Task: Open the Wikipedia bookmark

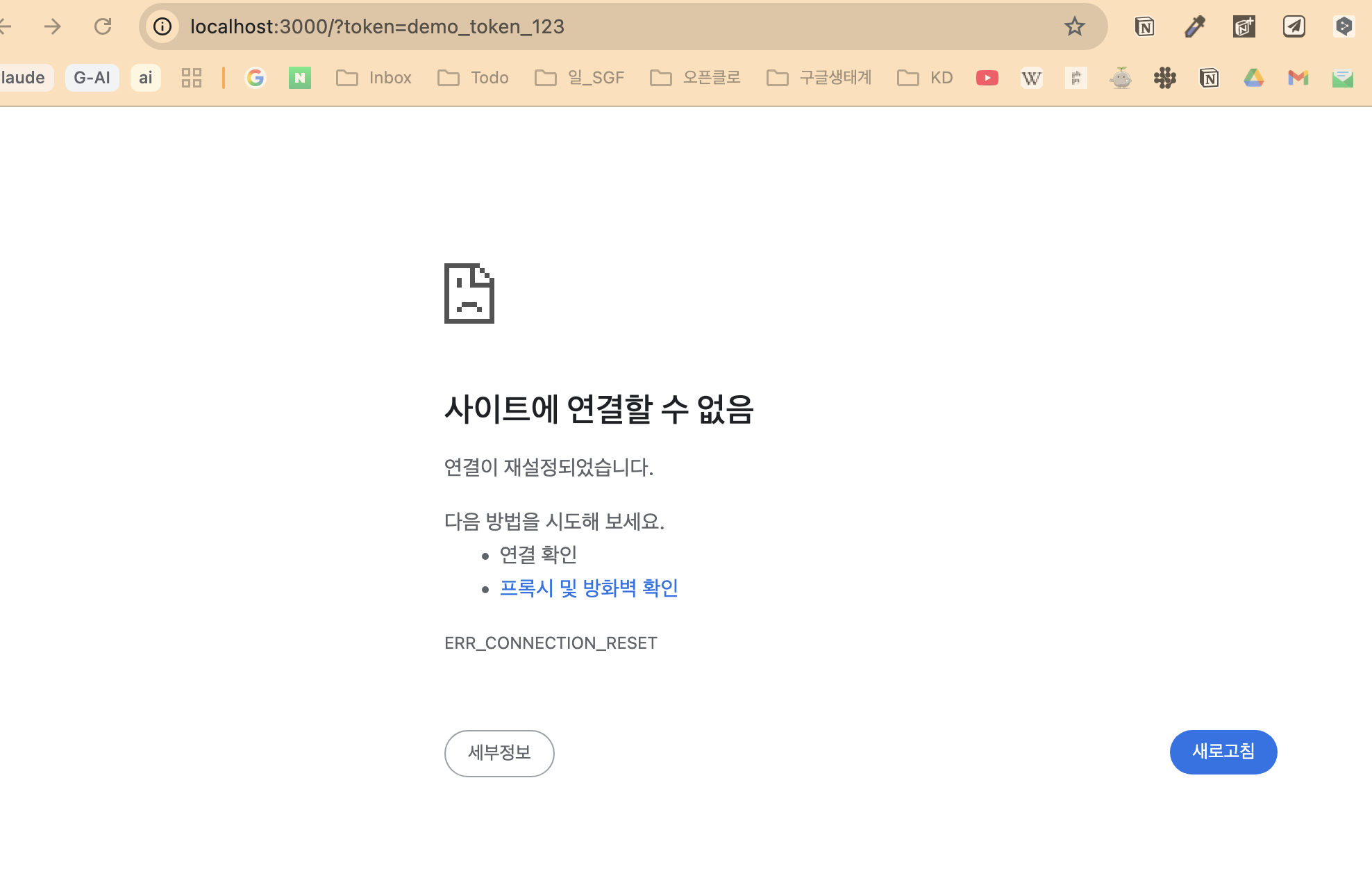Action: [x=1031, y=78]
